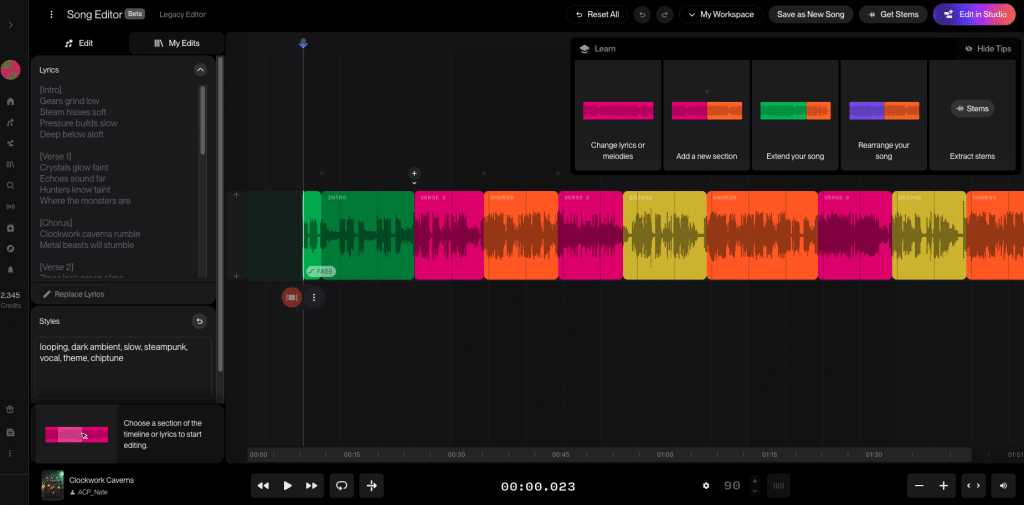Image resolution: width=1024 pixels, height=505 pixels.
Task: Expand the left sidebar with the chevron
Action: [10, 24]
